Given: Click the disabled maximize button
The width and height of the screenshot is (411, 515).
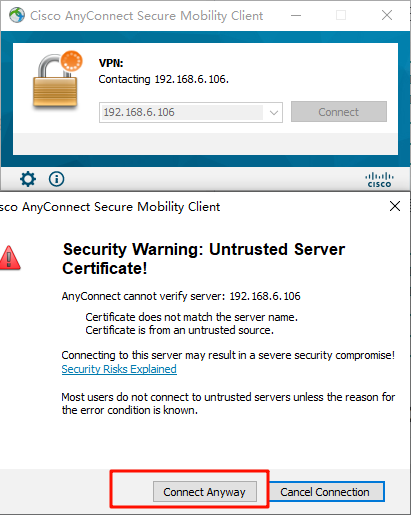Looking at the screenshot, I should click(341, 15).
